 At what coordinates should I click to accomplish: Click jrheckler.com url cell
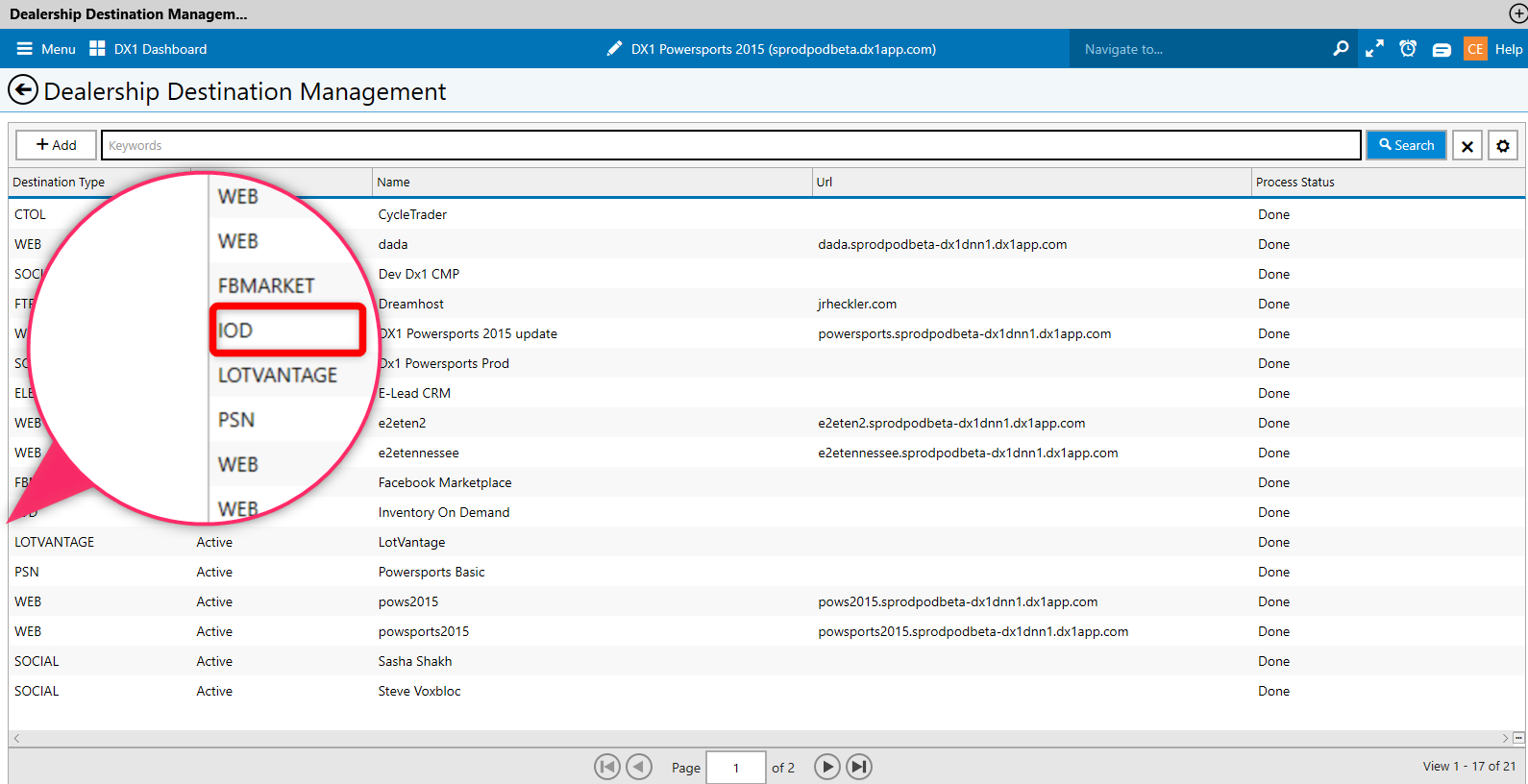(x=857, y=304)
